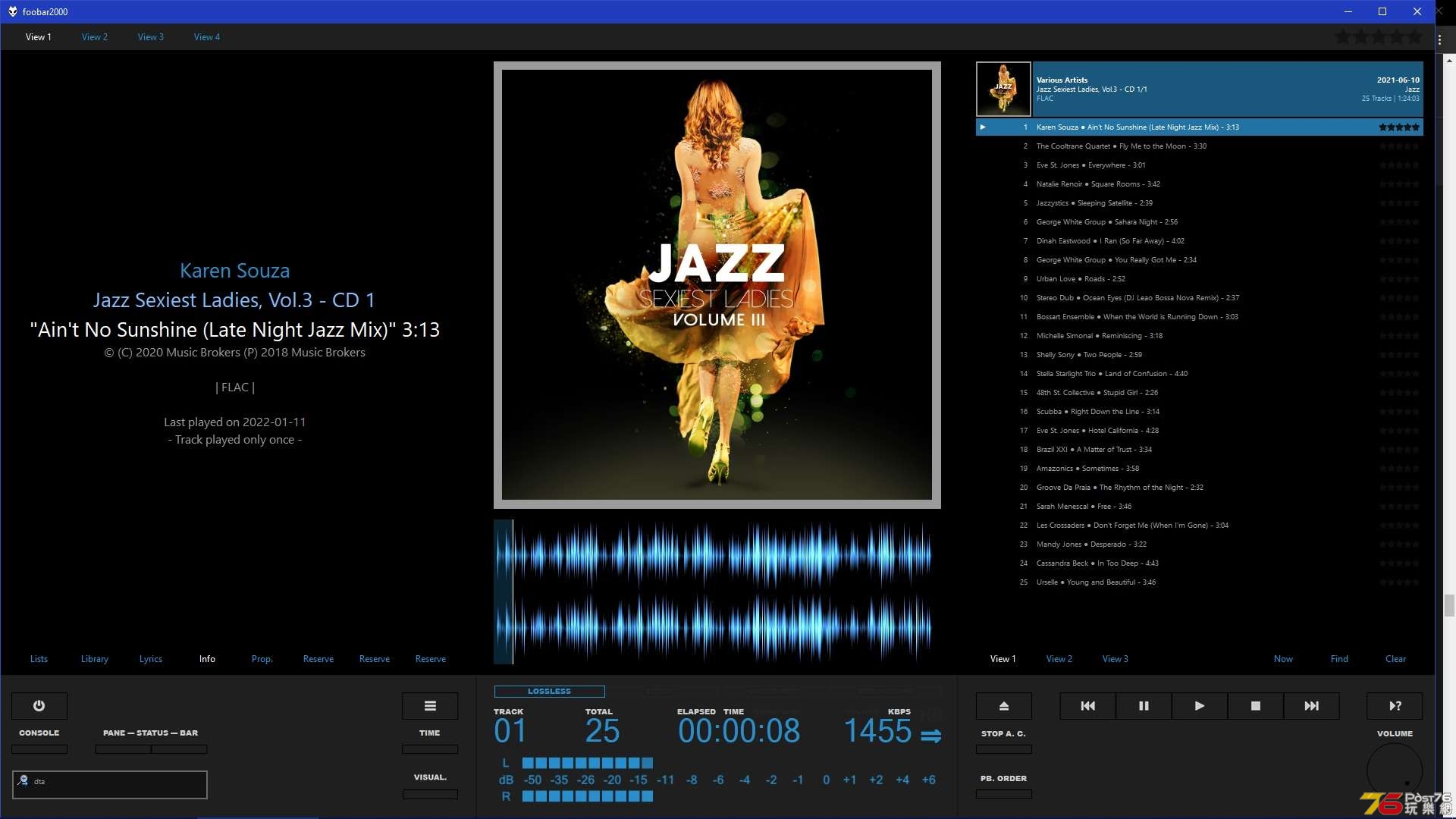This screenshot has height=819, width=1456.
Task: Click the double-arrow playback order icon beside 1455
Action: (x=931, y=735)
